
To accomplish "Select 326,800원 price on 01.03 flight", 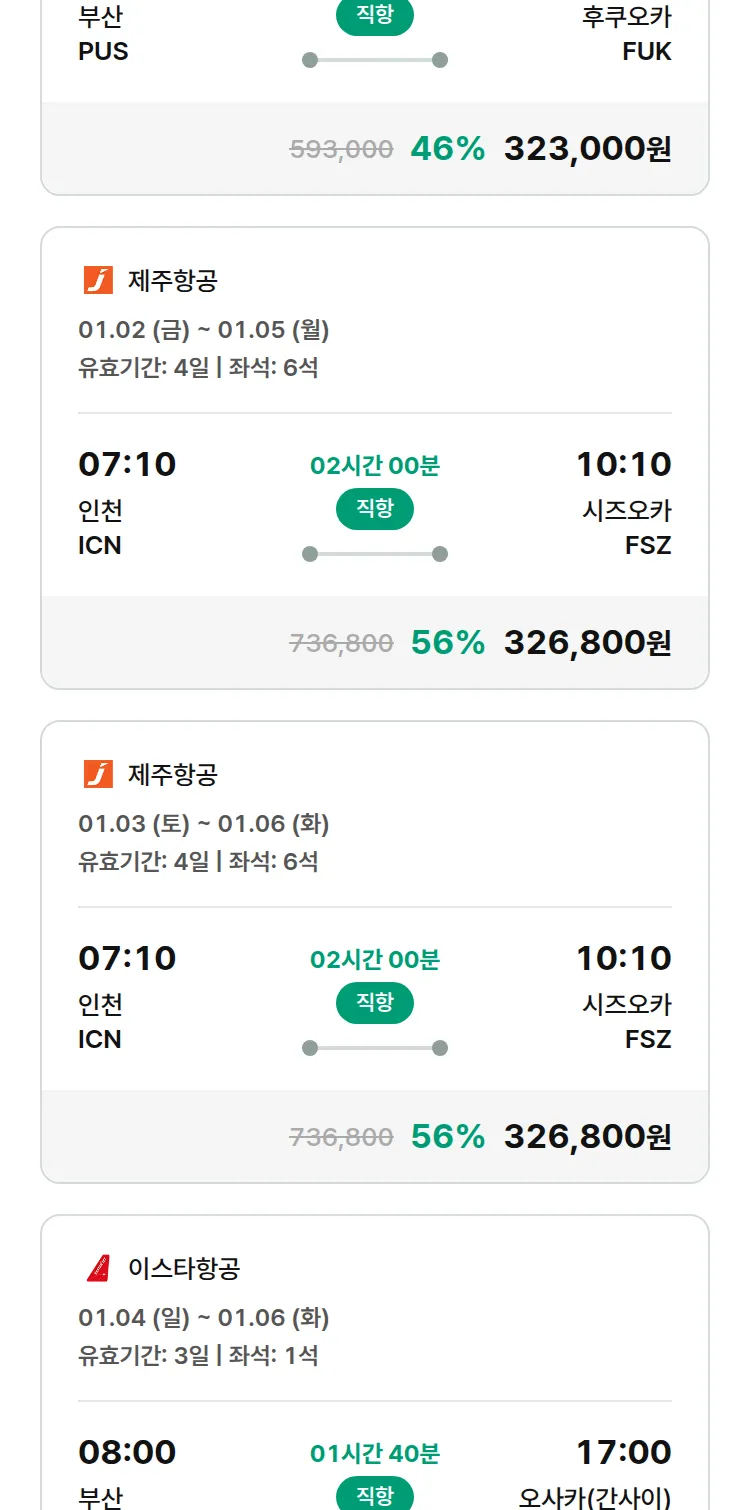I will click(x=587, y=1137).
